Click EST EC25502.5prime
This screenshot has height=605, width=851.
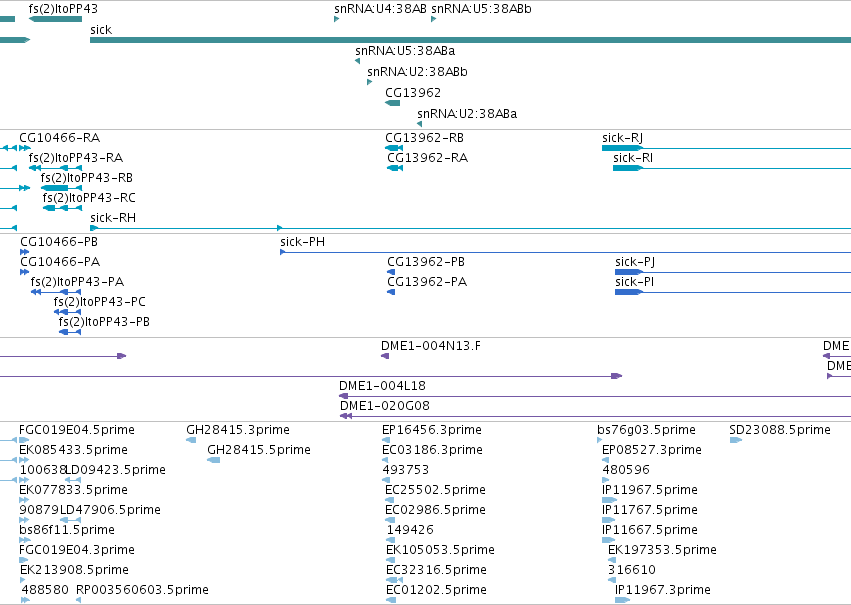point(435,491)
